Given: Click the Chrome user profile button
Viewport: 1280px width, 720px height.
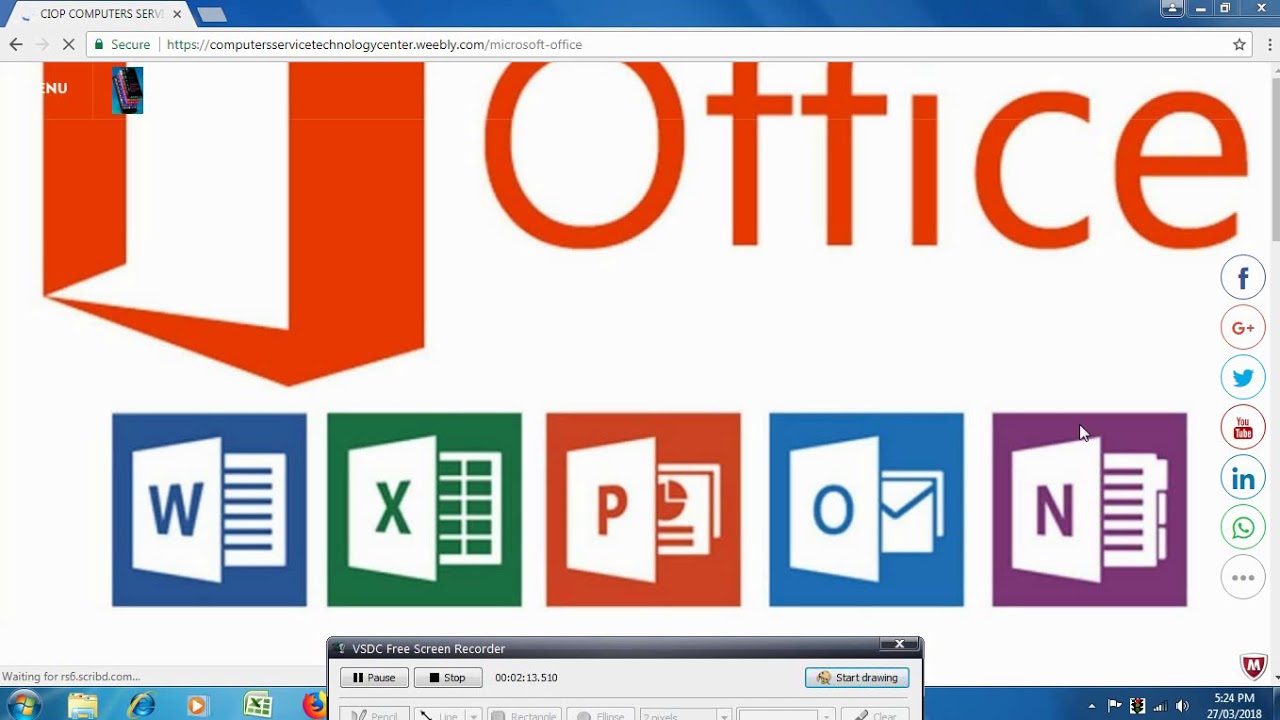Looking at the screenshot, I should [1172, 8].
